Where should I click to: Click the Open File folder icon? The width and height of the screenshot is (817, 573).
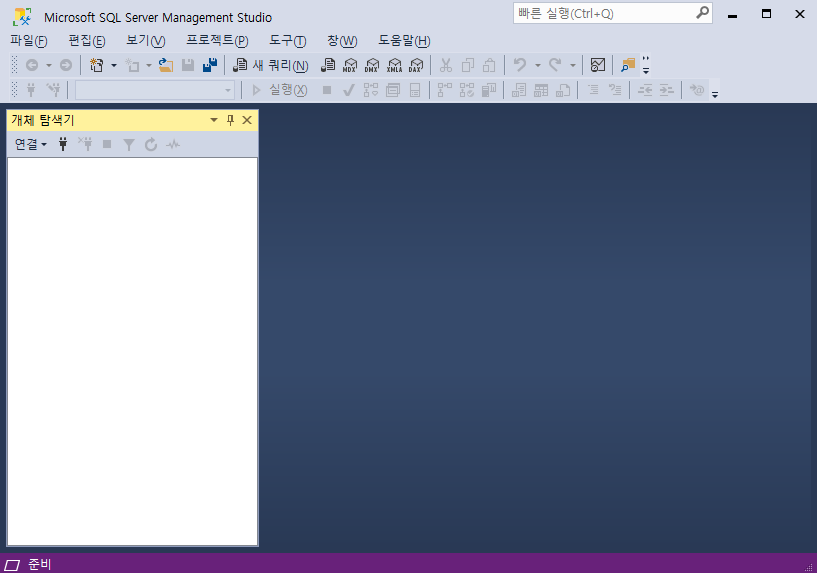tap(166, 65)
